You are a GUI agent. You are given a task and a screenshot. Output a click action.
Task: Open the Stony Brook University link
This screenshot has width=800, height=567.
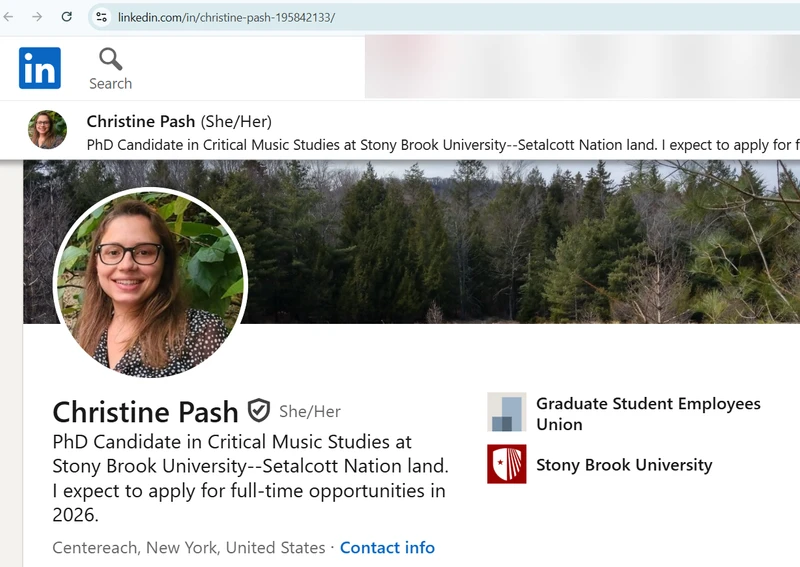pos(624,465)
